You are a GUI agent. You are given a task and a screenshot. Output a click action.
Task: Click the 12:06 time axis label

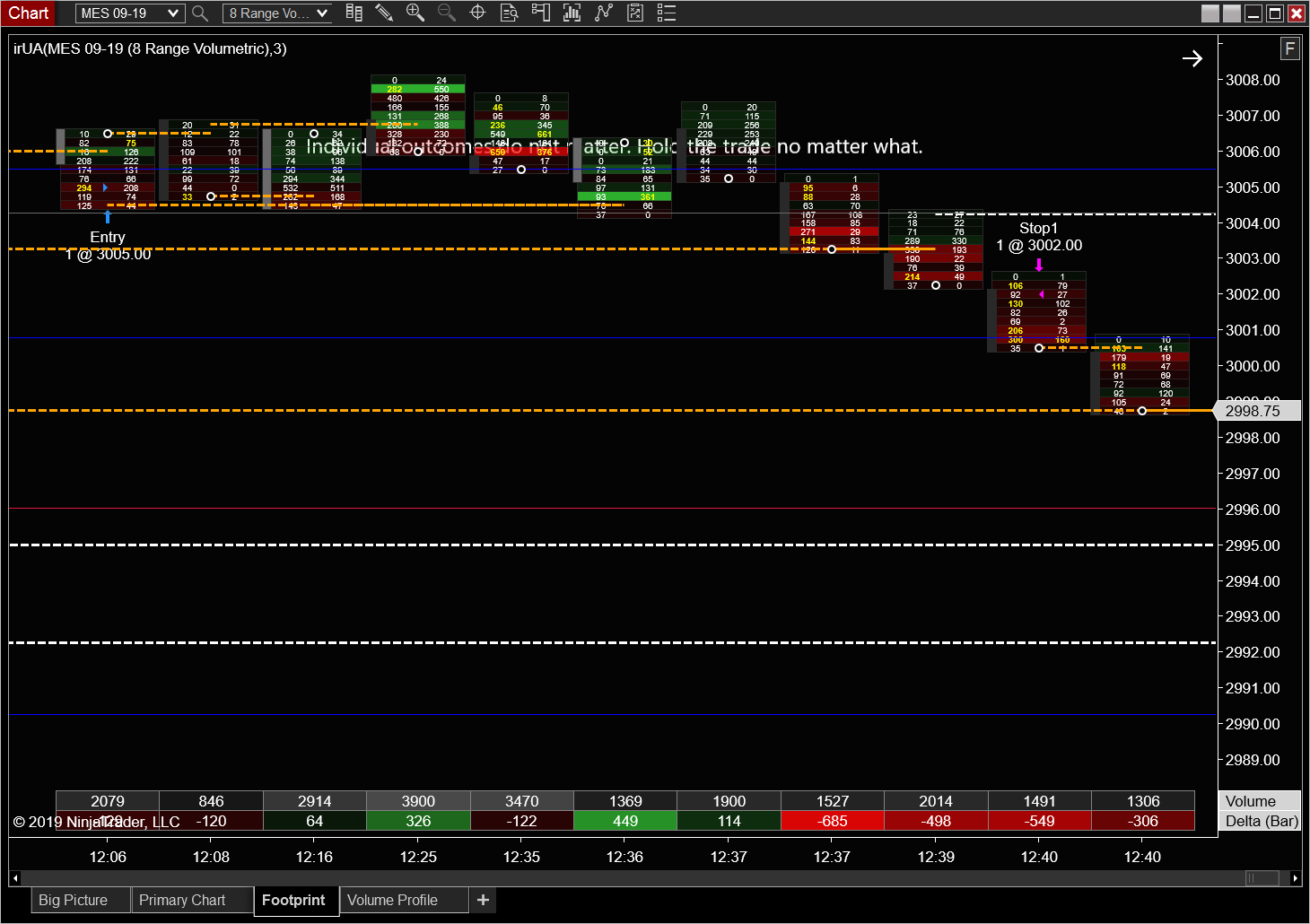click(x=108, y=857)
